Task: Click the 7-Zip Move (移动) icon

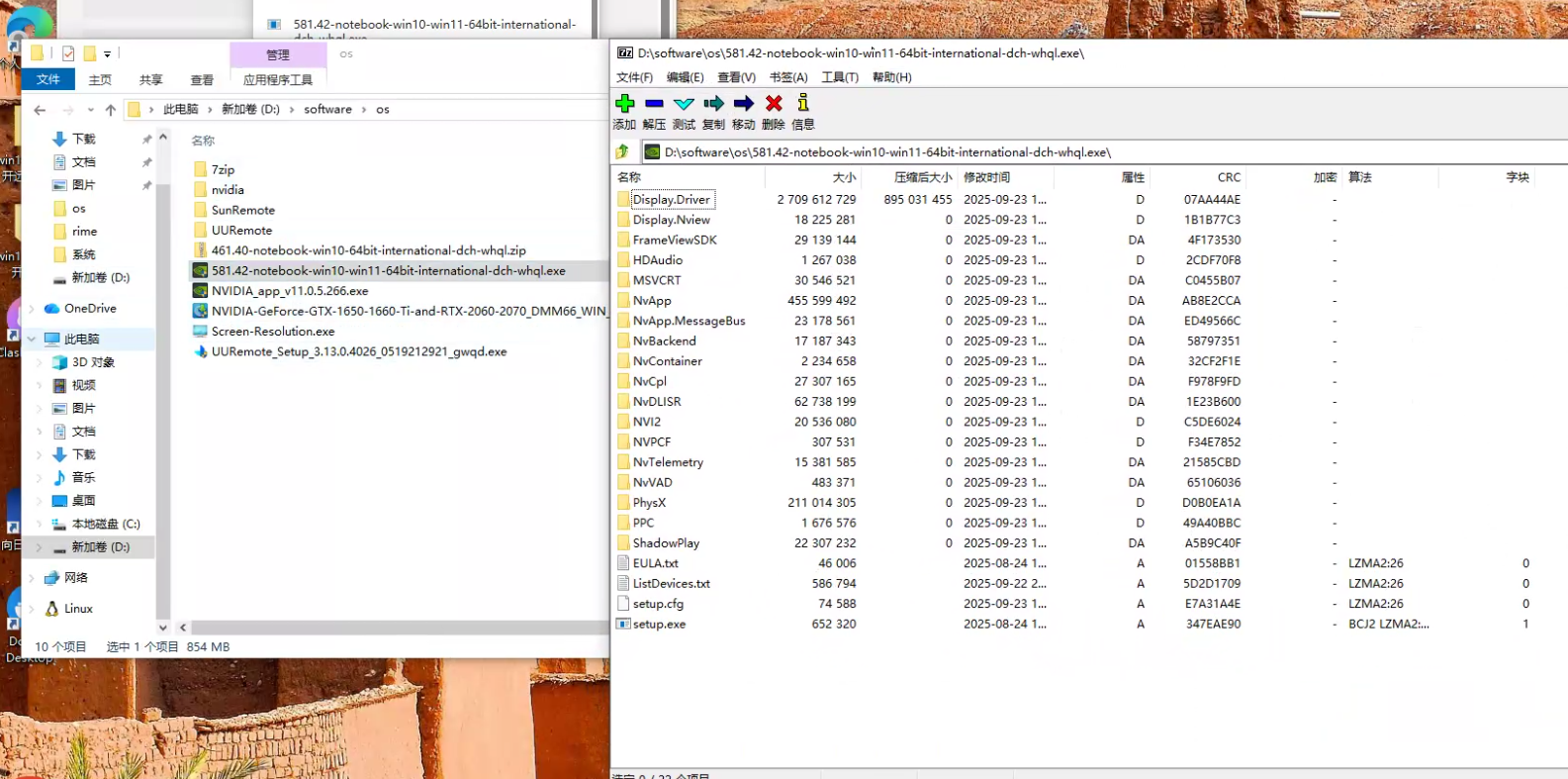Action: point(744,104)
